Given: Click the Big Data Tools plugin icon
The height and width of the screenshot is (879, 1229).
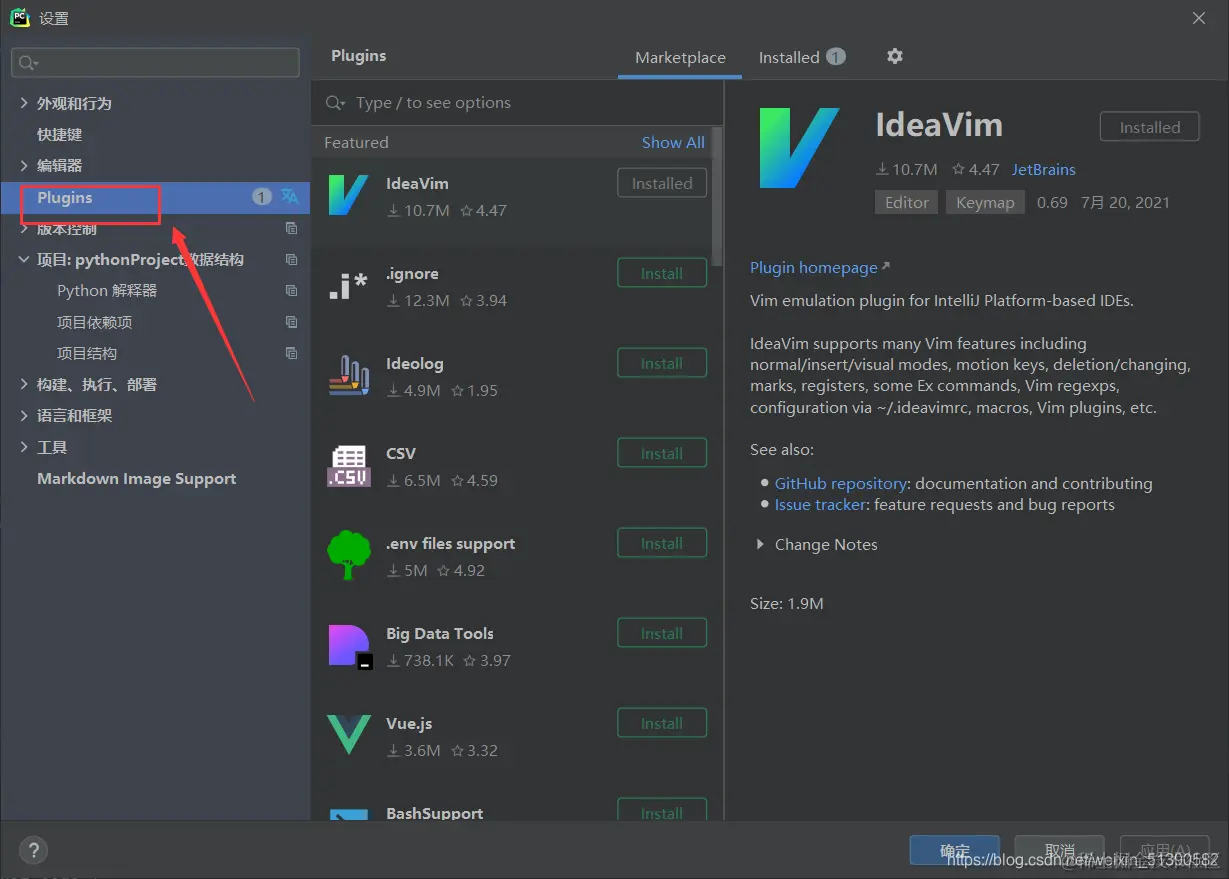Looking at the screenshot, I should coord(349,646).
